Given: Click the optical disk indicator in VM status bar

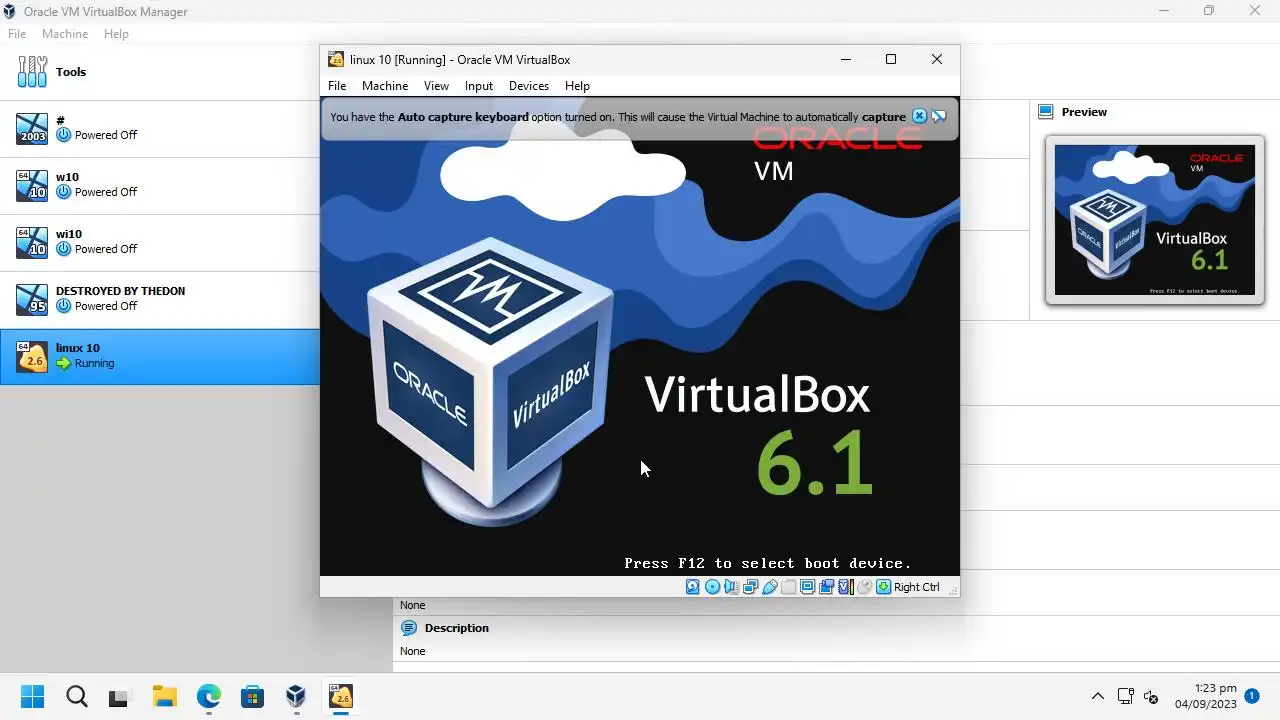Looking at the screenshot, I should pyautogui.click(x=712, y=587).
